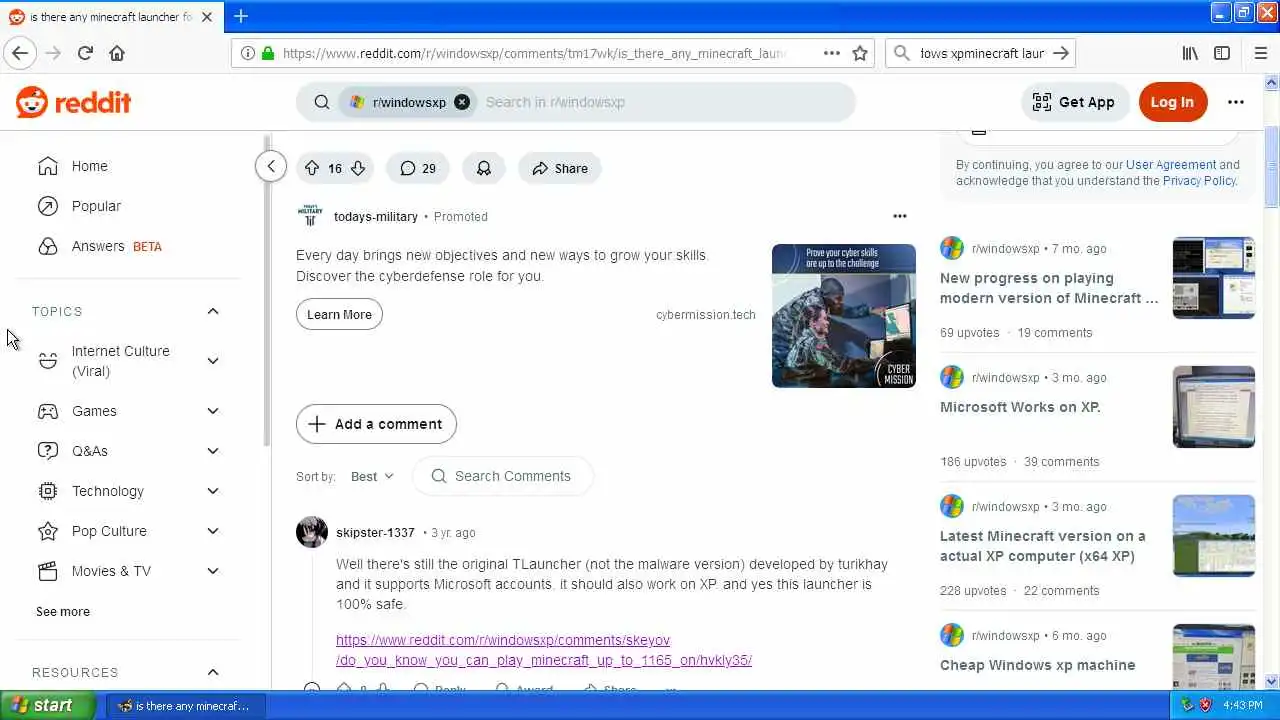
Task: Click Log In button
Action: pos(1172,102)
